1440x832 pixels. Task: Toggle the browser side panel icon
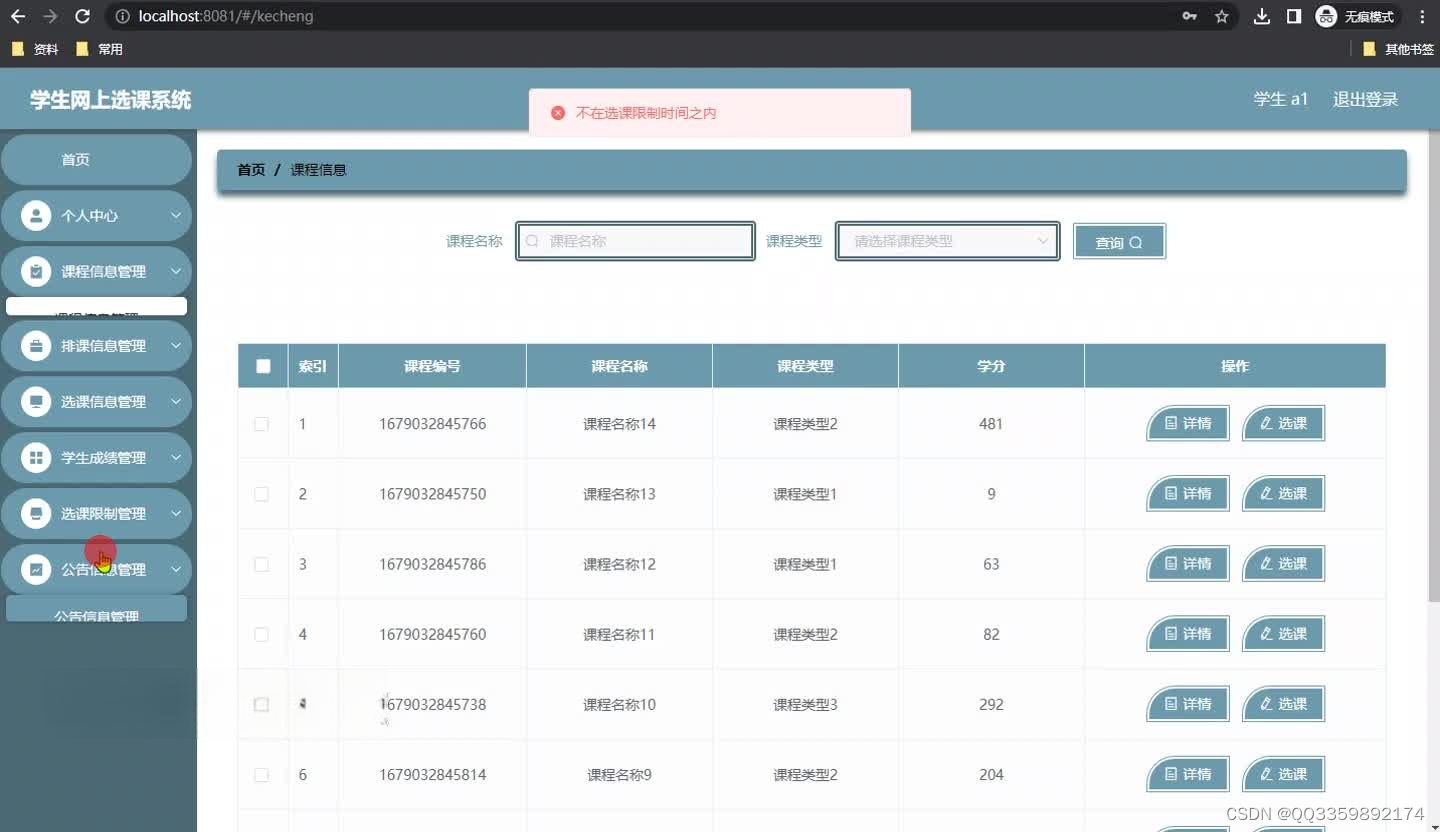click(x=1293, y=16)
